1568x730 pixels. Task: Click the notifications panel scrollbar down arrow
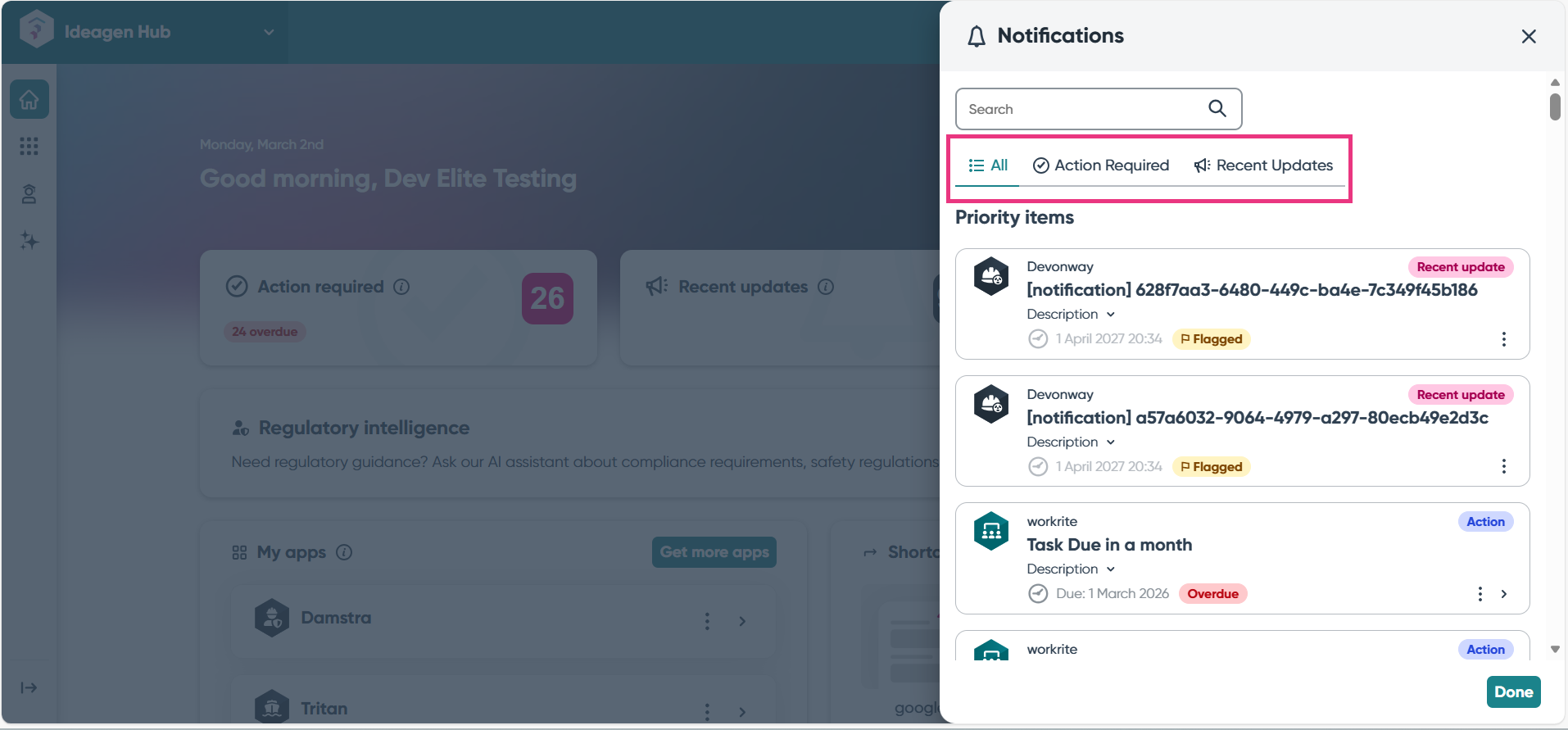tap(1555, 649)
